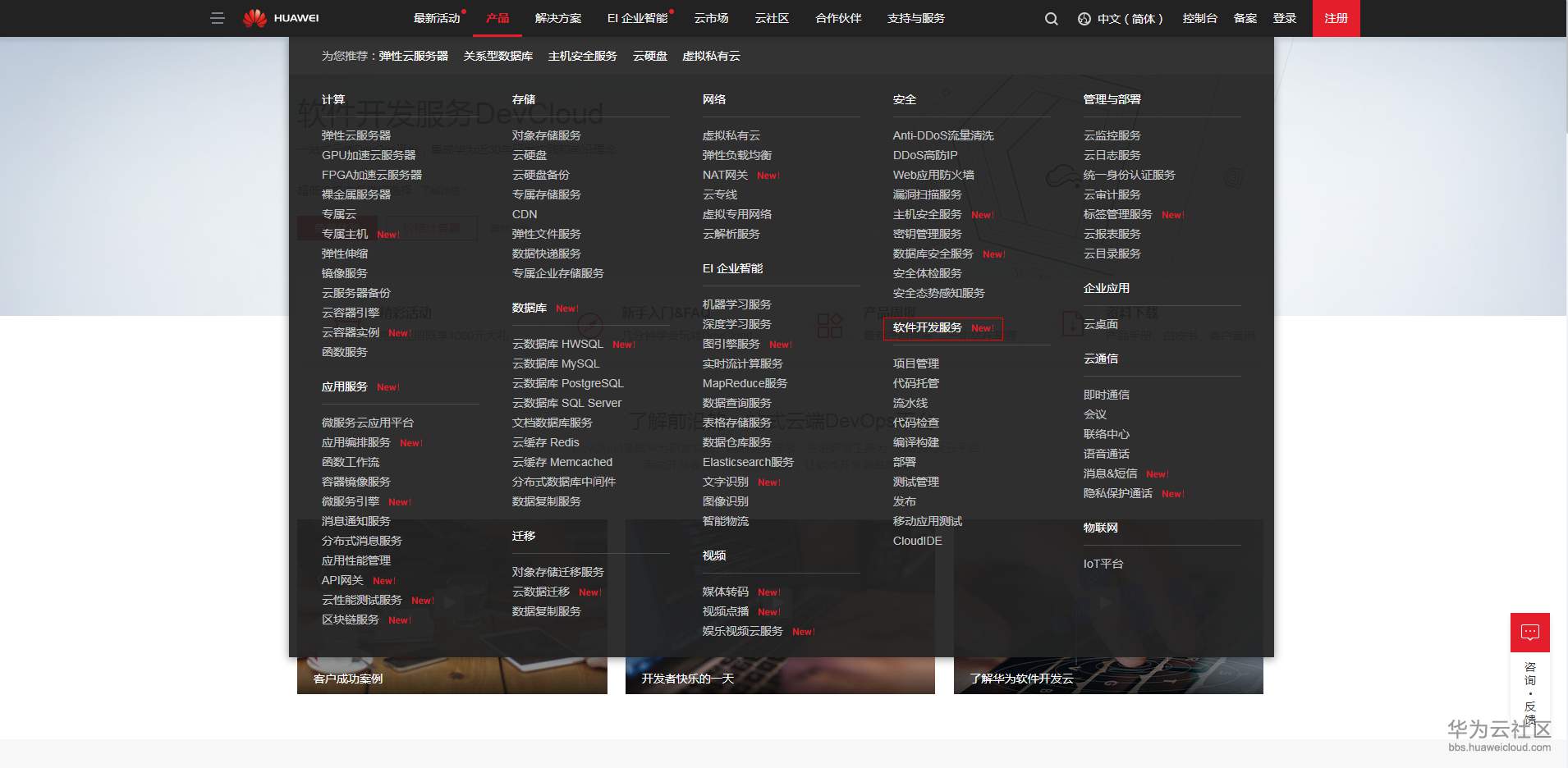Open the hamburger navigation menu

pyautogui.click(x=218, y=18)
